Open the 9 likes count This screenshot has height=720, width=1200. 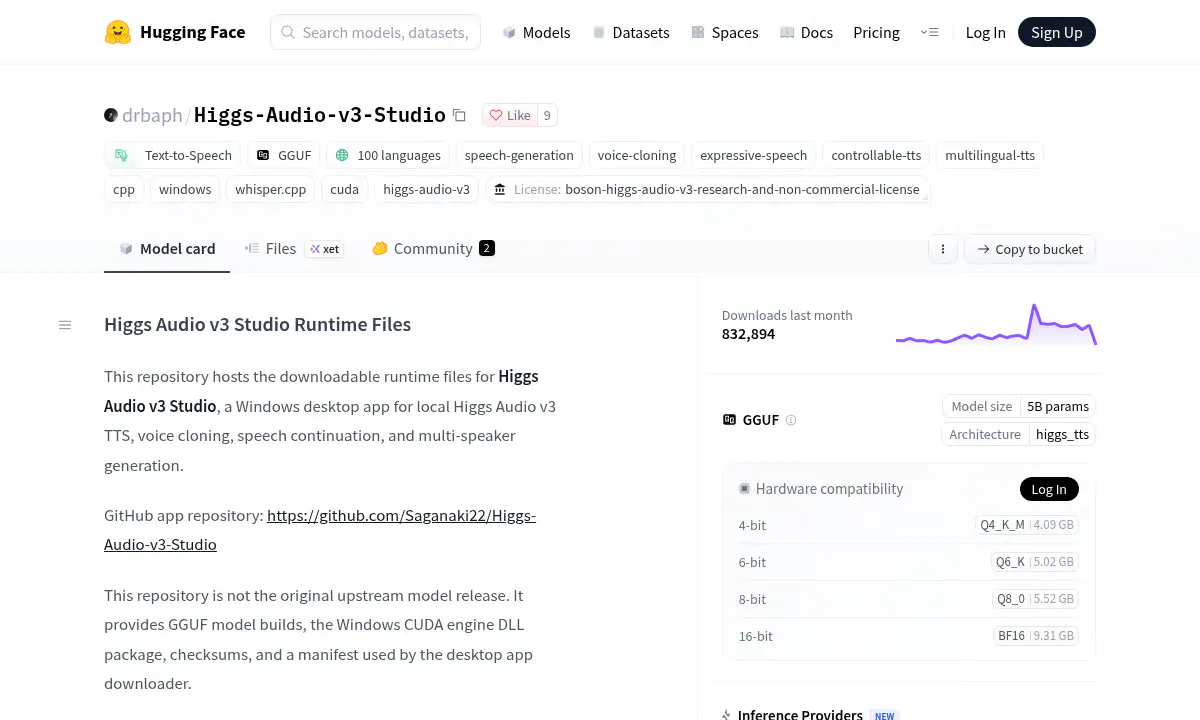547,115
